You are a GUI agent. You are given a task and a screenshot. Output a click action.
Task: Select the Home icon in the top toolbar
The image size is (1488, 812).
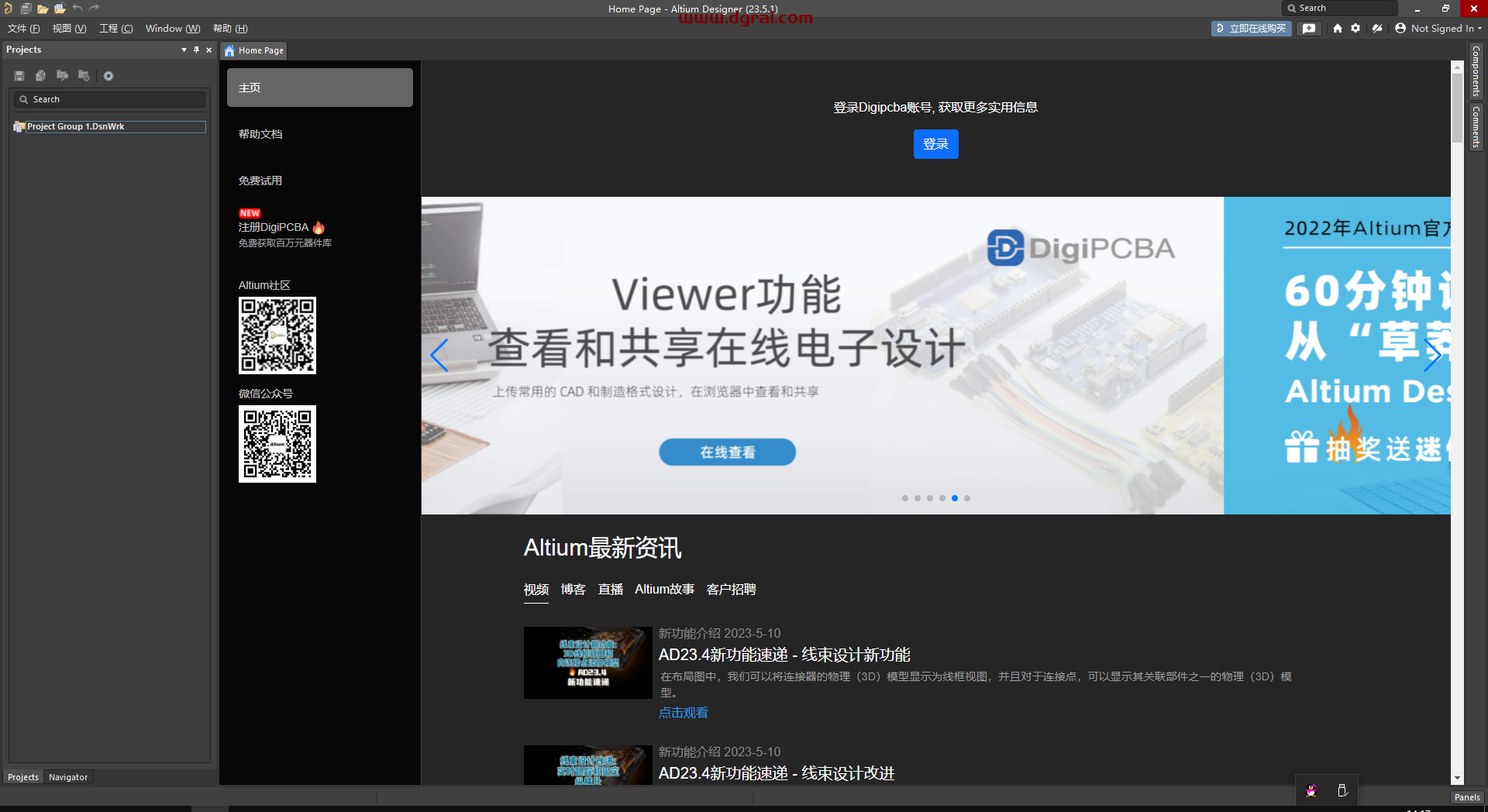1337,28
